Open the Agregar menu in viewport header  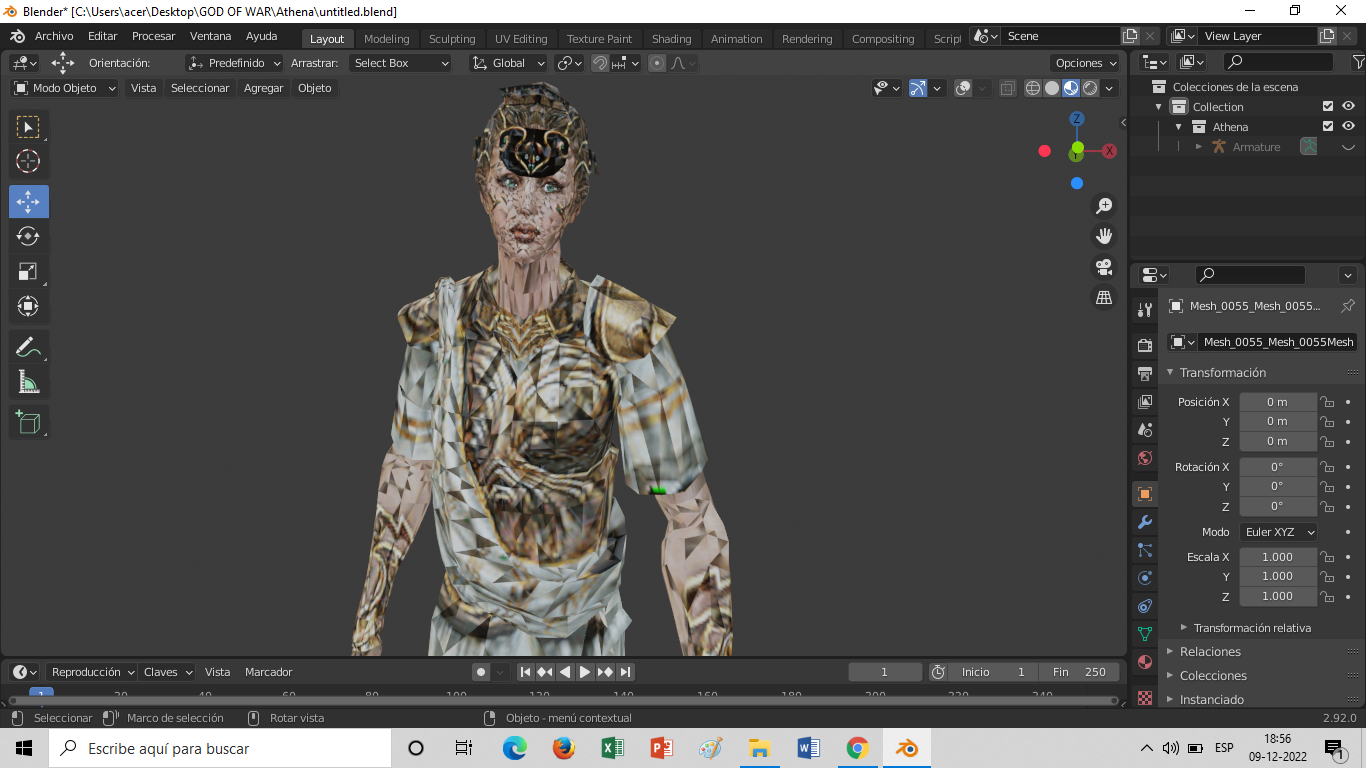point(264,88)
